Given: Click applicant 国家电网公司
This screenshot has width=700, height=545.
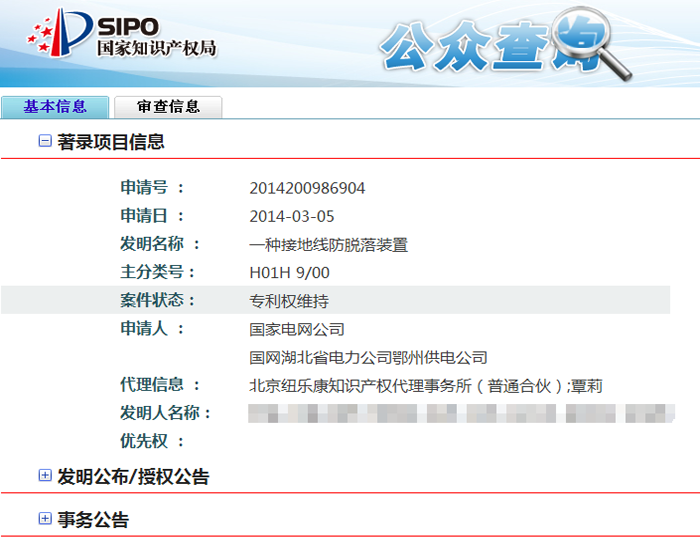Looking at the screenshot, I should [296, 329].
